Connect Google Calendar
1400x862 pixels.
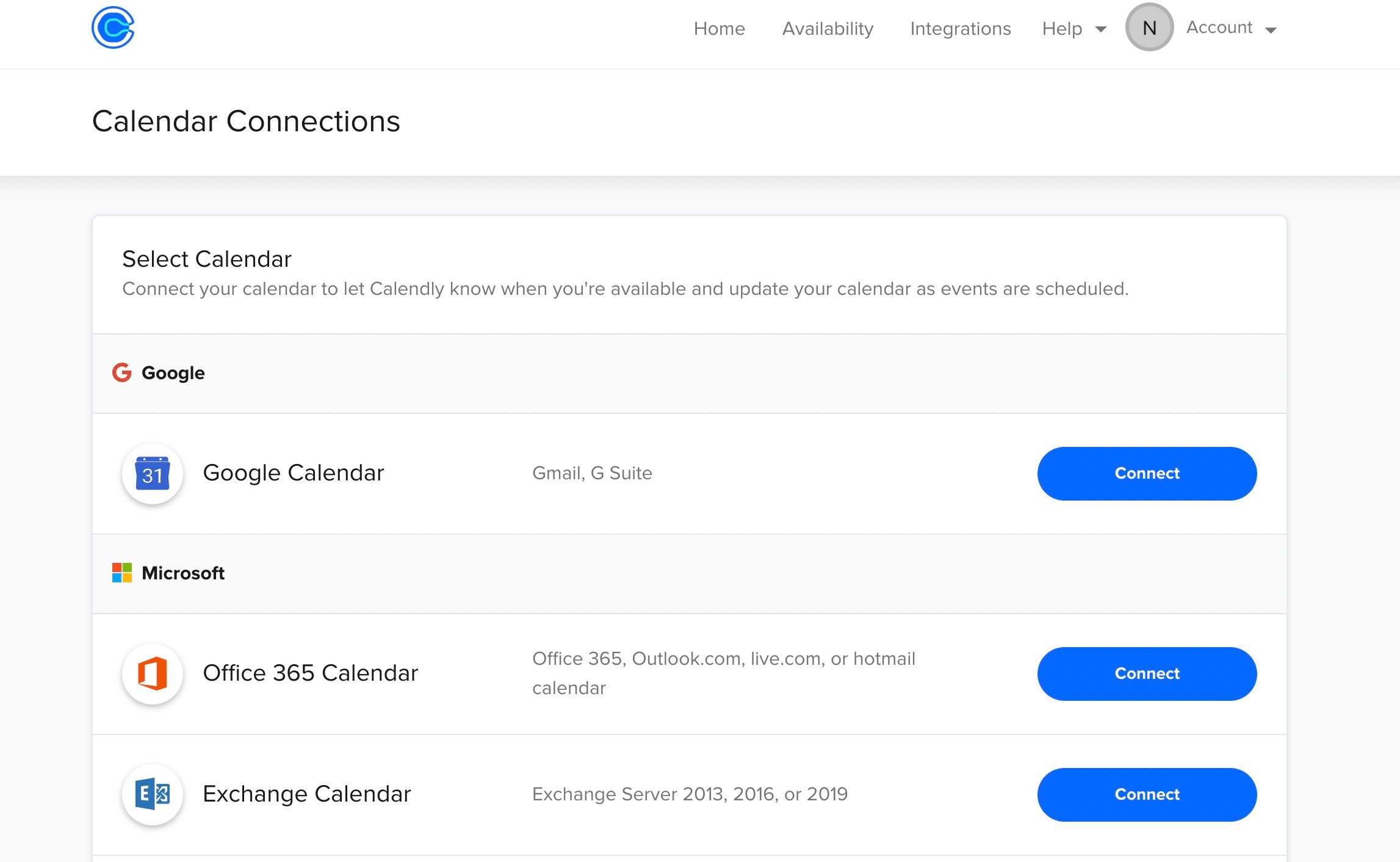point(1147,474)
